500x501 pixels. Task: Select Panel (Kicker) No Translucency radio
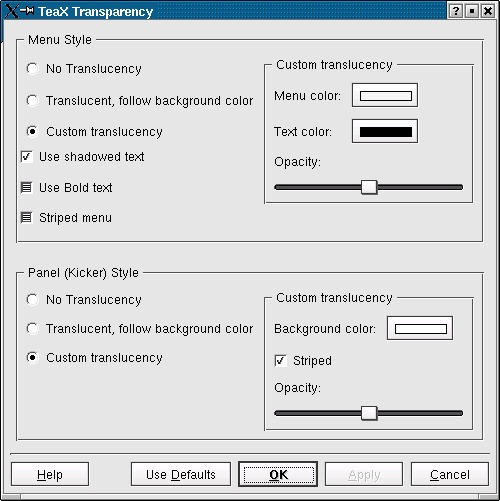pyautogui.click(x=32, y=299)
